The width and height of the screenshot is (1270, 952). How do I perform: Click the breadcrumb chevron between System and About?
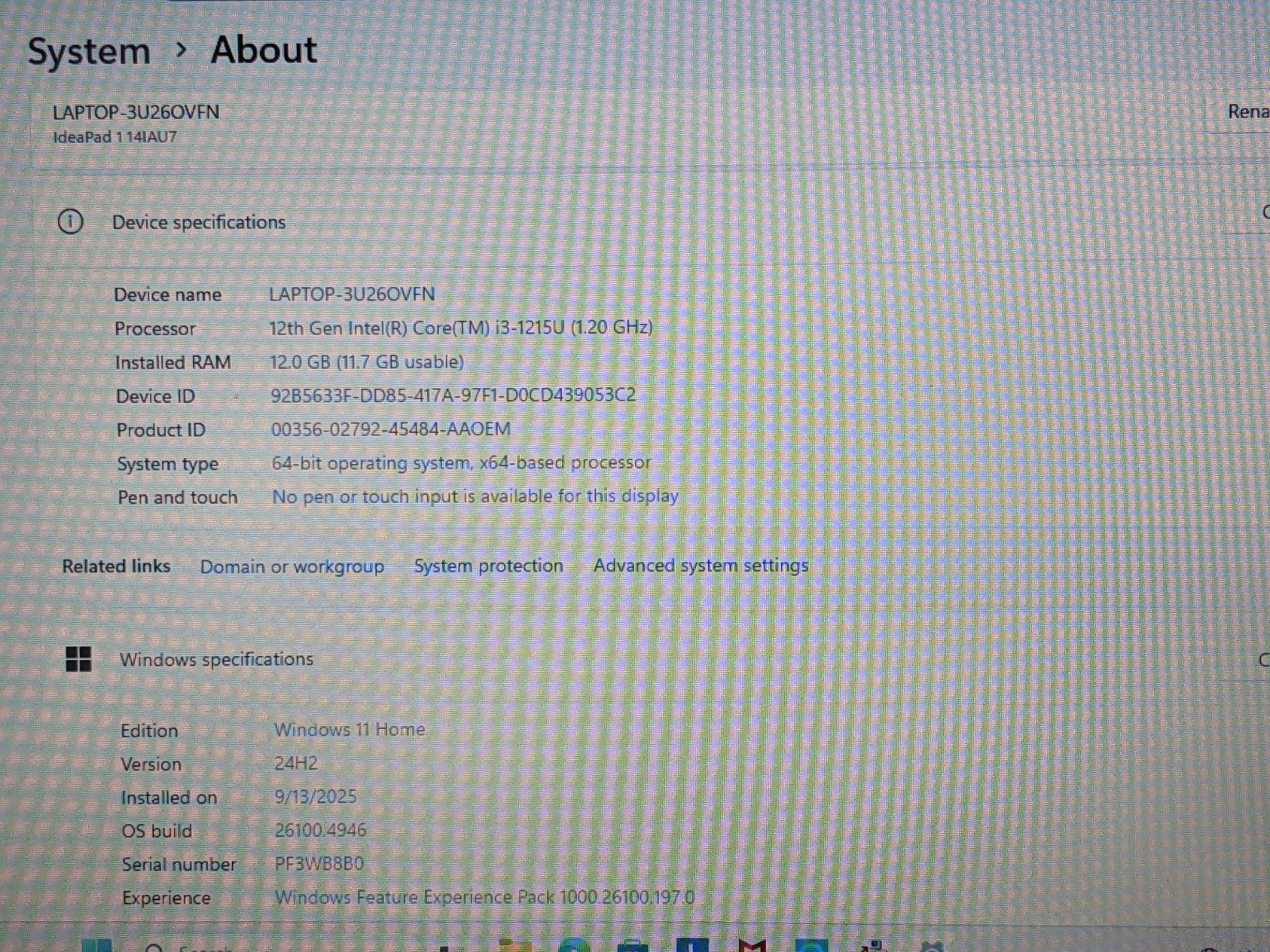coord(181,51)
